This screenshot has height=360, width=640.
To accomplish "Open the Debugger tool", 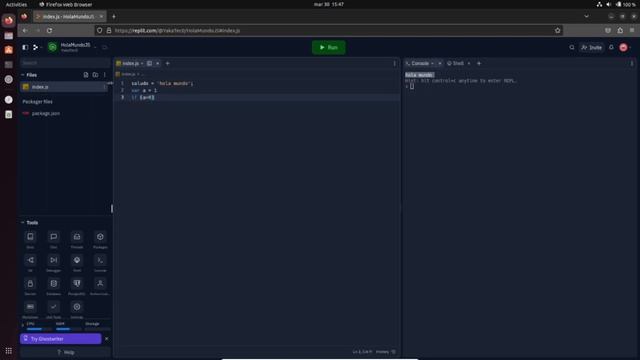I will pos(53,263).
